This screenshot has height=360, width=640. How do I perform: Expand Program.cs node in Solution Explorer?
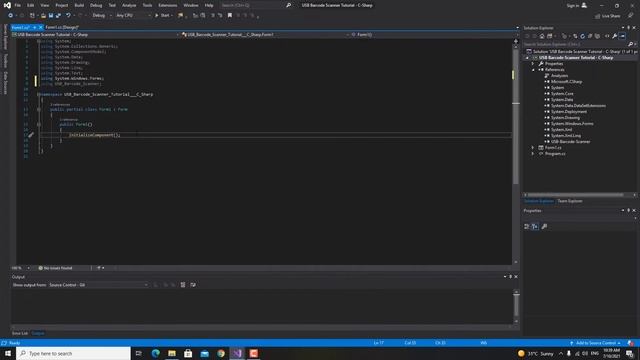click(x=533, y=153)
